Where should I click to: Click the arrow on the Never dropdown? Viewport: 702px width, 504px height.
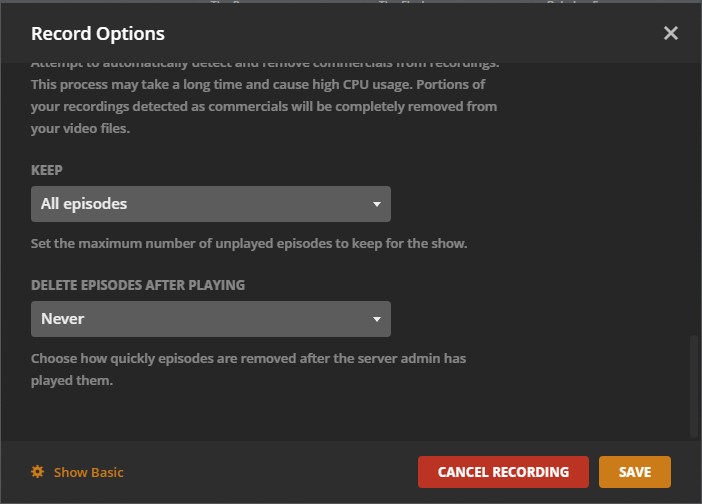(376, 319)
